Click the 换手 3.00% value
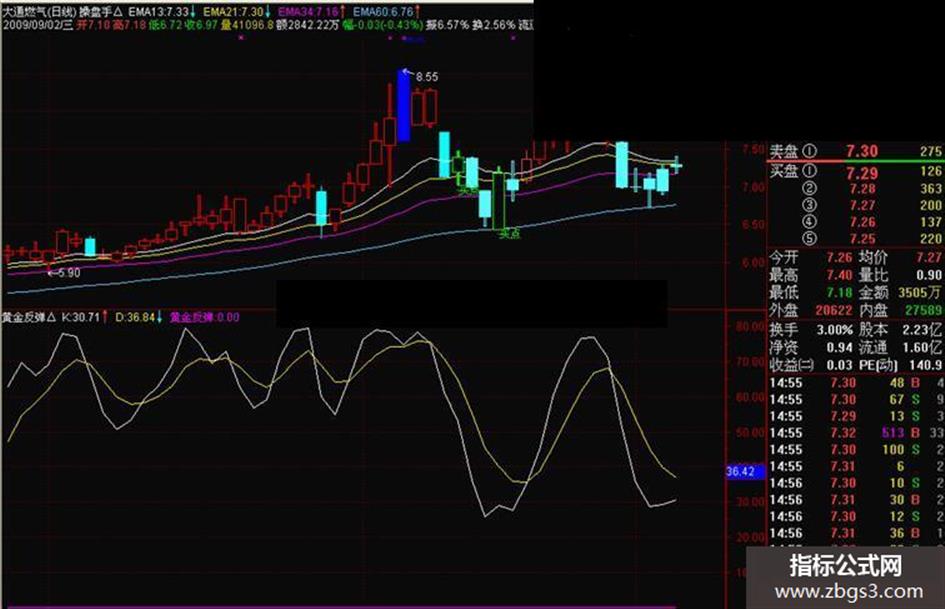945x609 pixels. [835, 330]
